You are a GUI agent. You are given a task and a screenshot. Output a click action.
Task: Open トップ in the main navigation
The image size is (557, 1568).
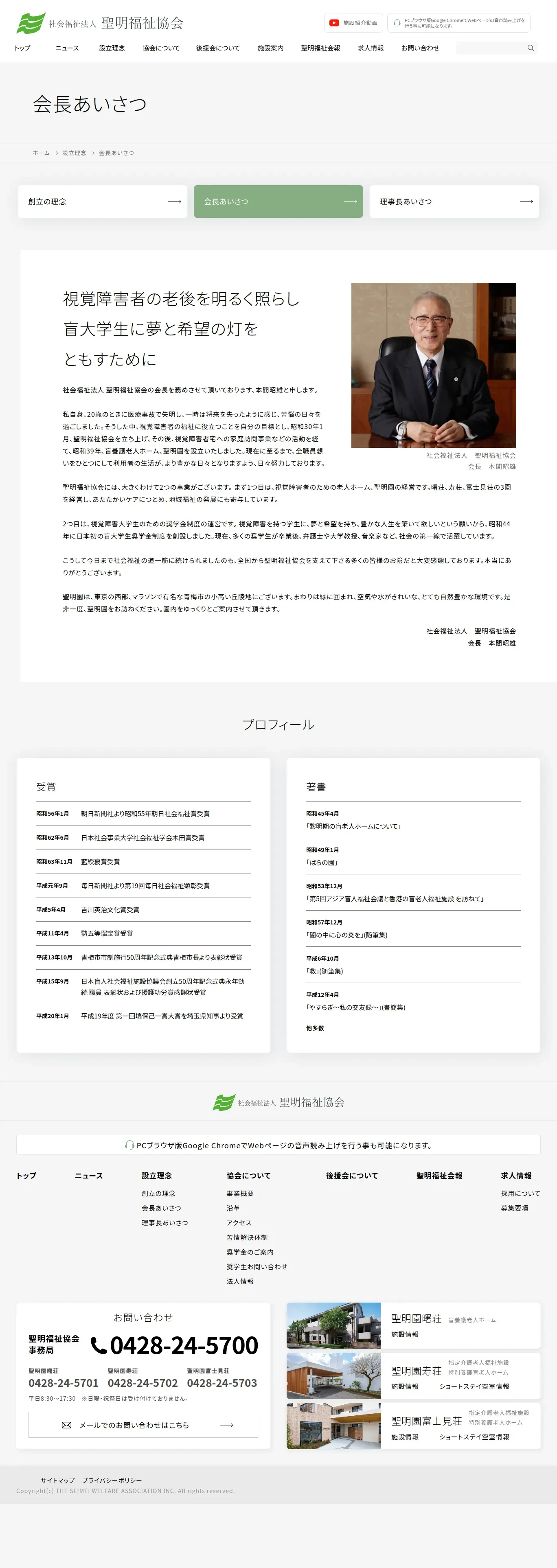pos(22,48)
